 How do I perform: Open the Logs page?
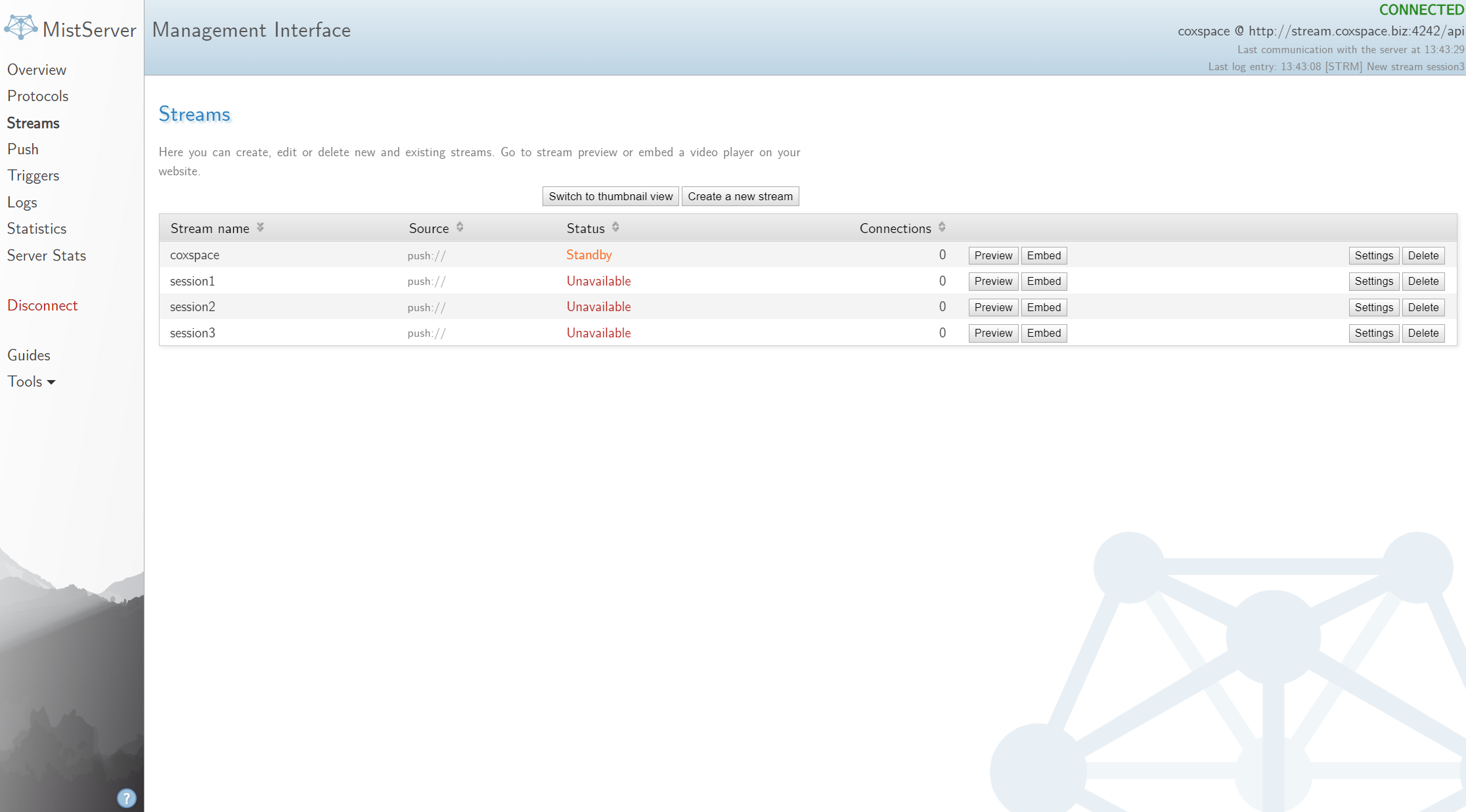coord(22,202)
